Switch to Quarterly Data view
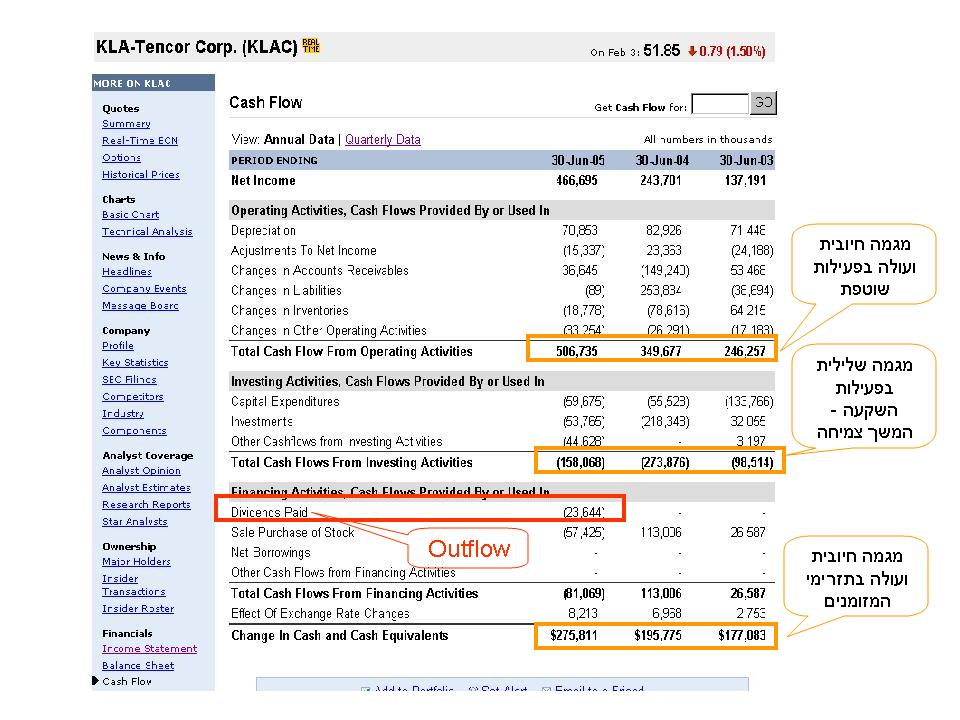 point(383,140)
